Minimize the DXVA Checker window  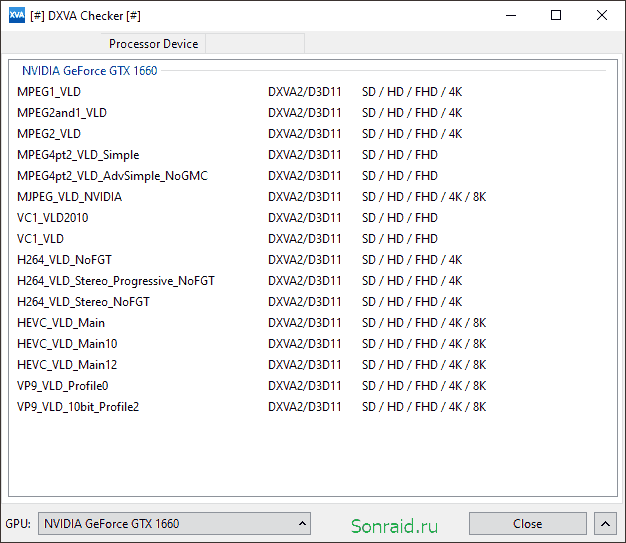pos(511,16)
